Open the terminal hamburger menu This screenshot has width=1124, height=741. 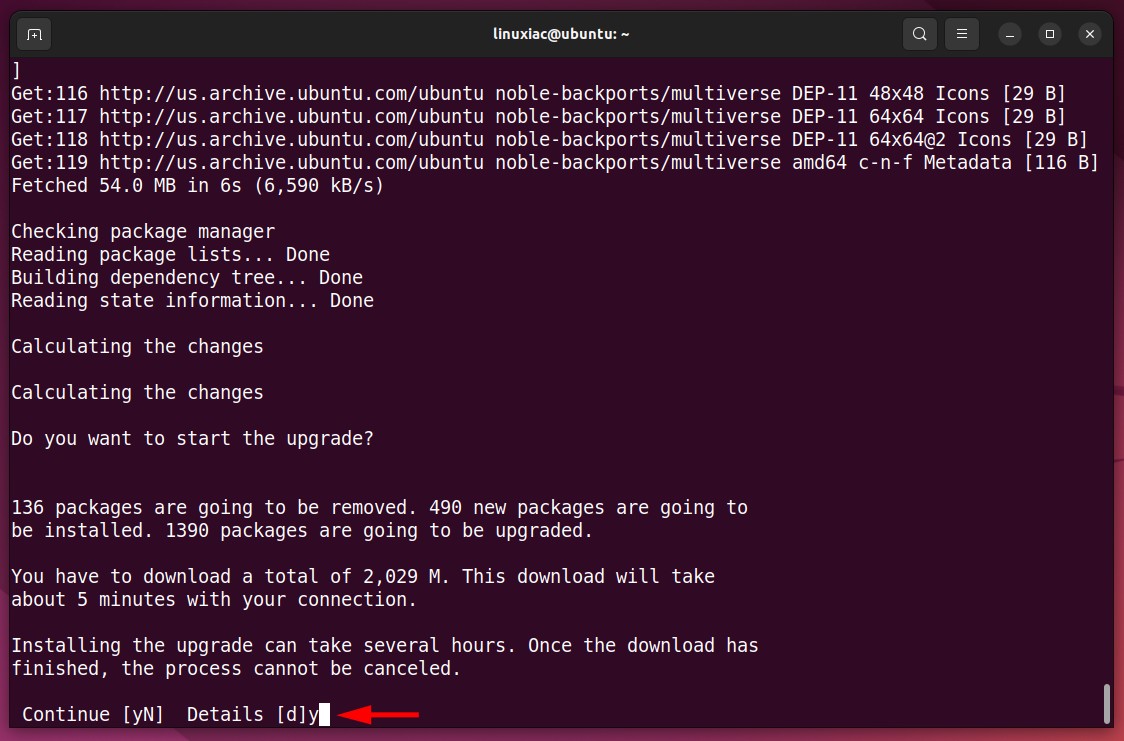(962, 34)
